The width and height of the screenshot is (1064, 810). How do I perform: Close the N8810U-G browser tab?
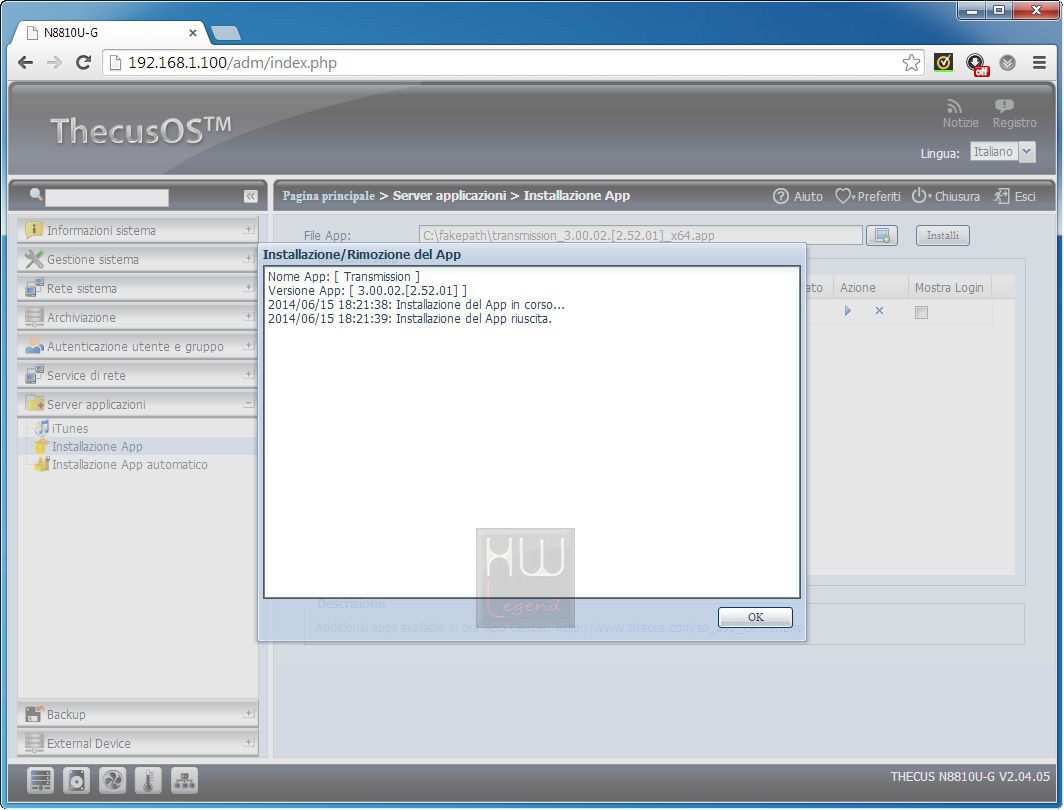[x=193, y=33]
